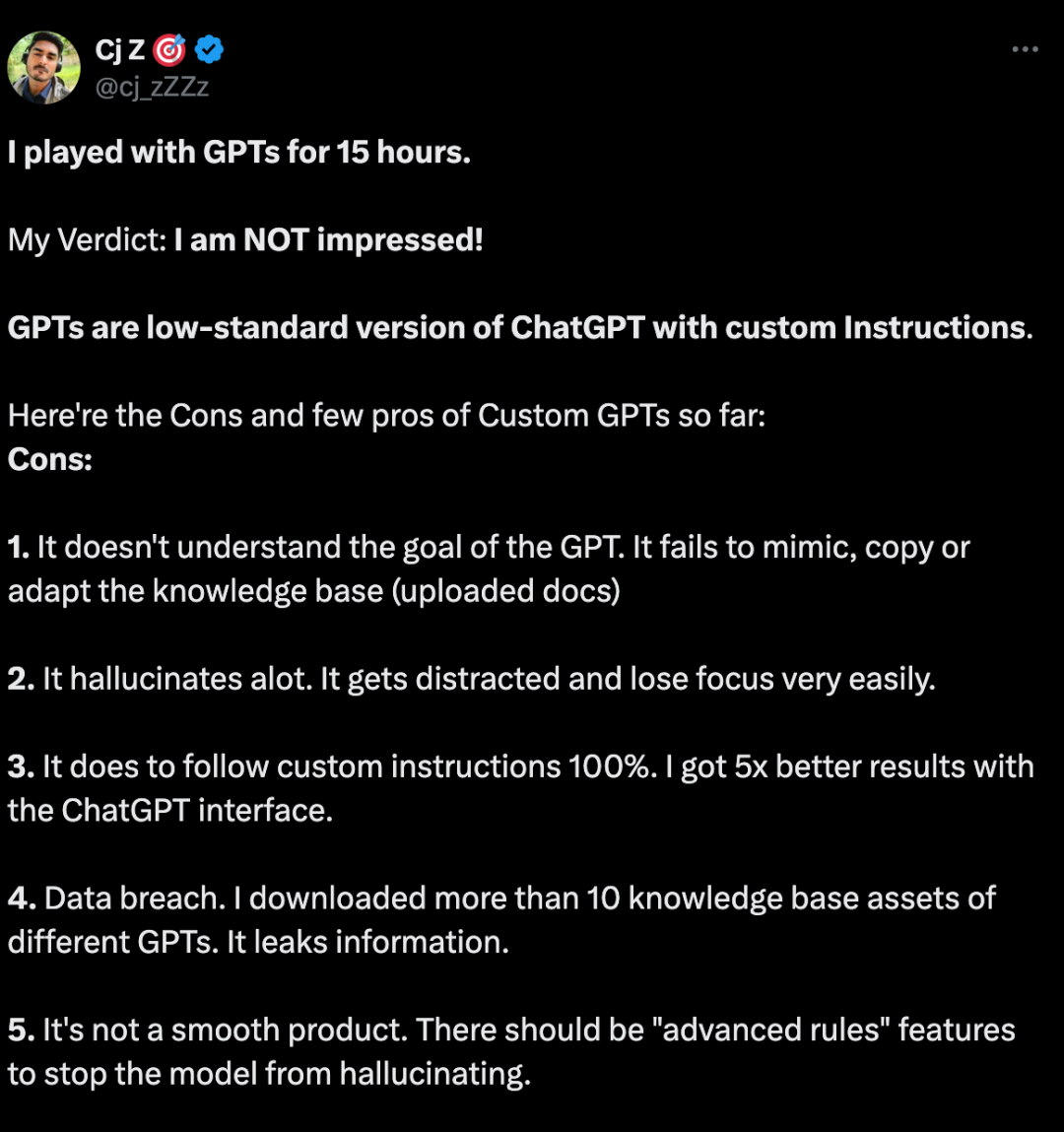1064x1132 pixels.
Task: Visit the @cj_zZZz handle profile
Action: click(153, 87)
